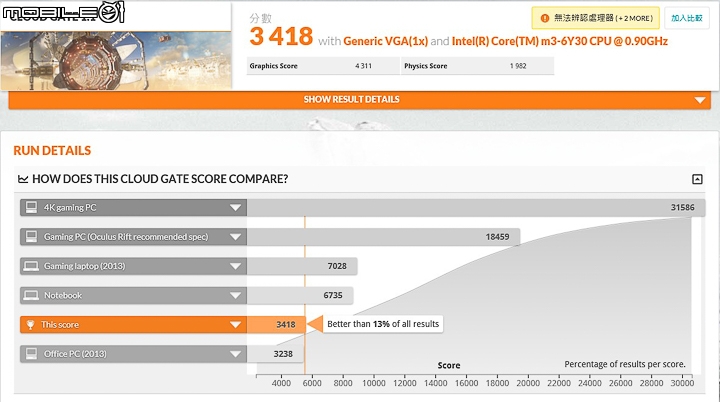Click the 30000 axis tick label
The image size is (720, 402).
tap(682, 383)
